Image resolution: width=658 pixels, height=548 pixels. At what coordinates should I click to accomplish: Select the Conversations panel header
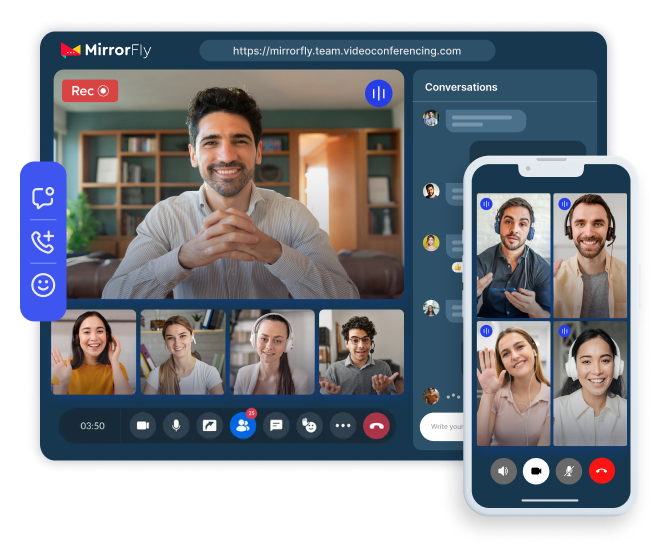pyautogui.click(x=461, y=87)
